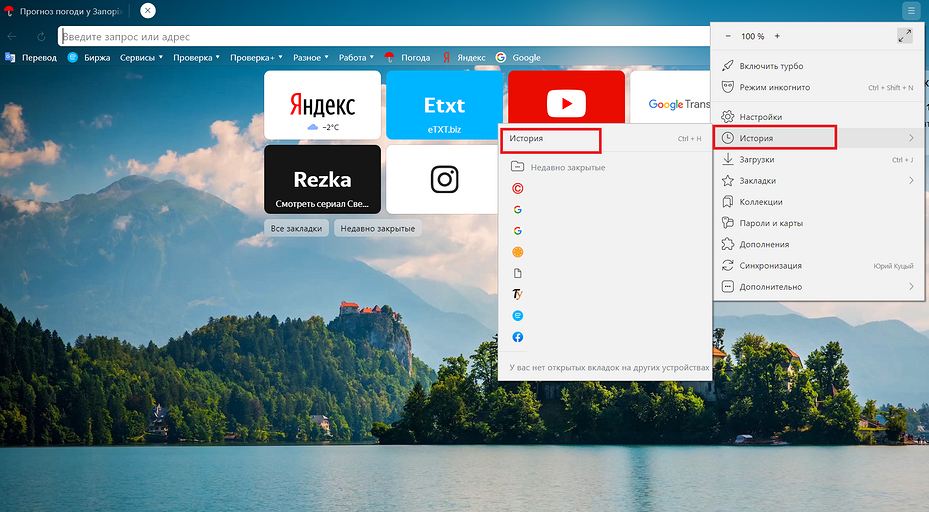Open second Google history entry icon

pos(518,231)
